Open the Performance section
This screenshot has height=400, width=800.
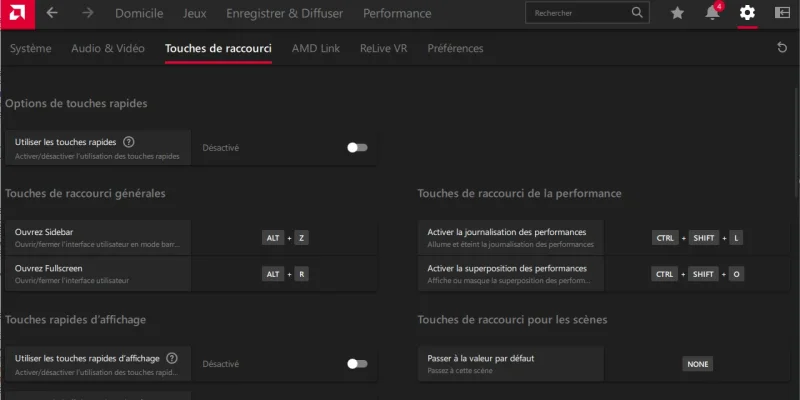(x=397, y=14)
